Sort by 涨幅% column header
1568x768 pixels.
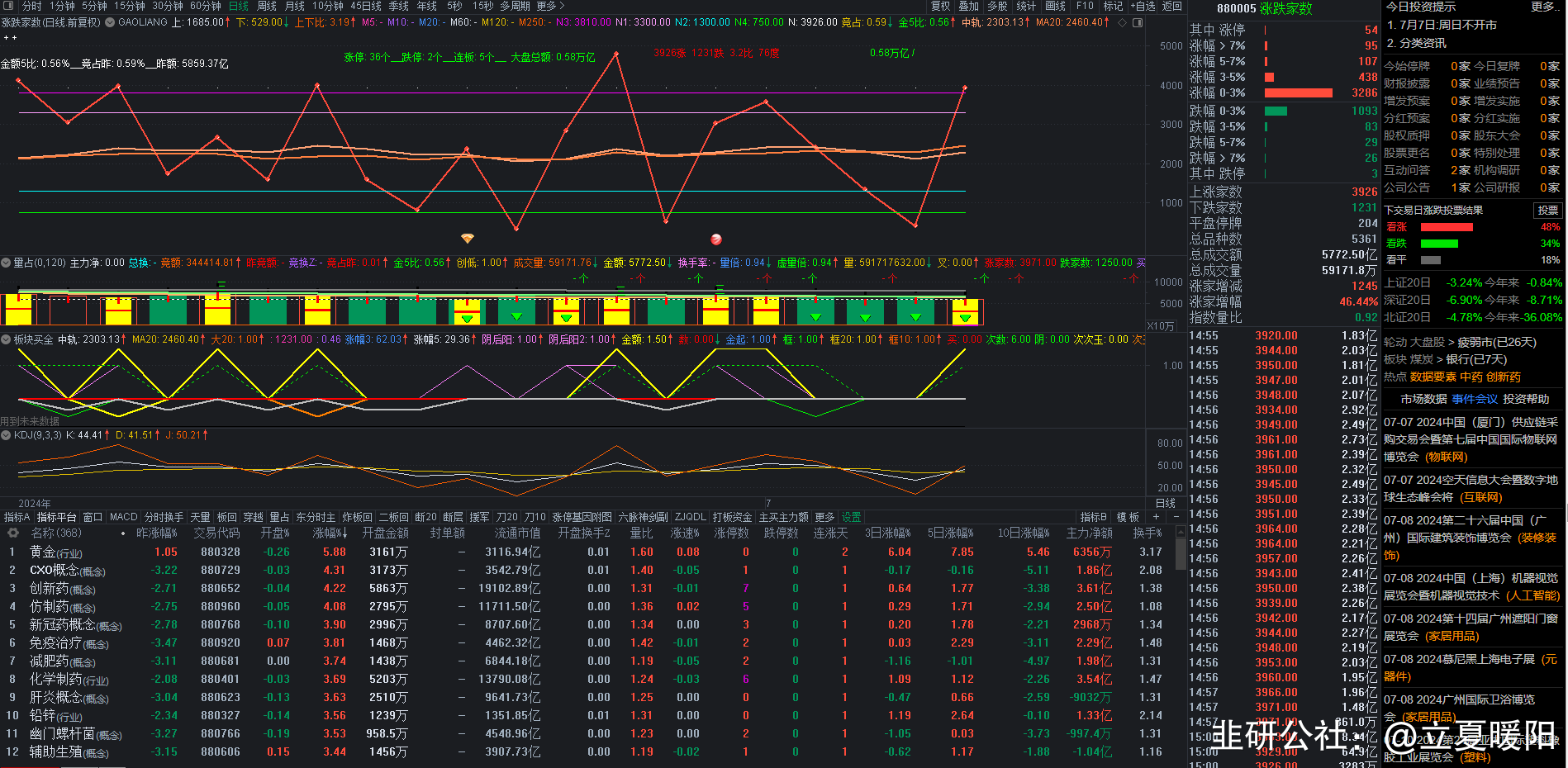pos(329,533)
